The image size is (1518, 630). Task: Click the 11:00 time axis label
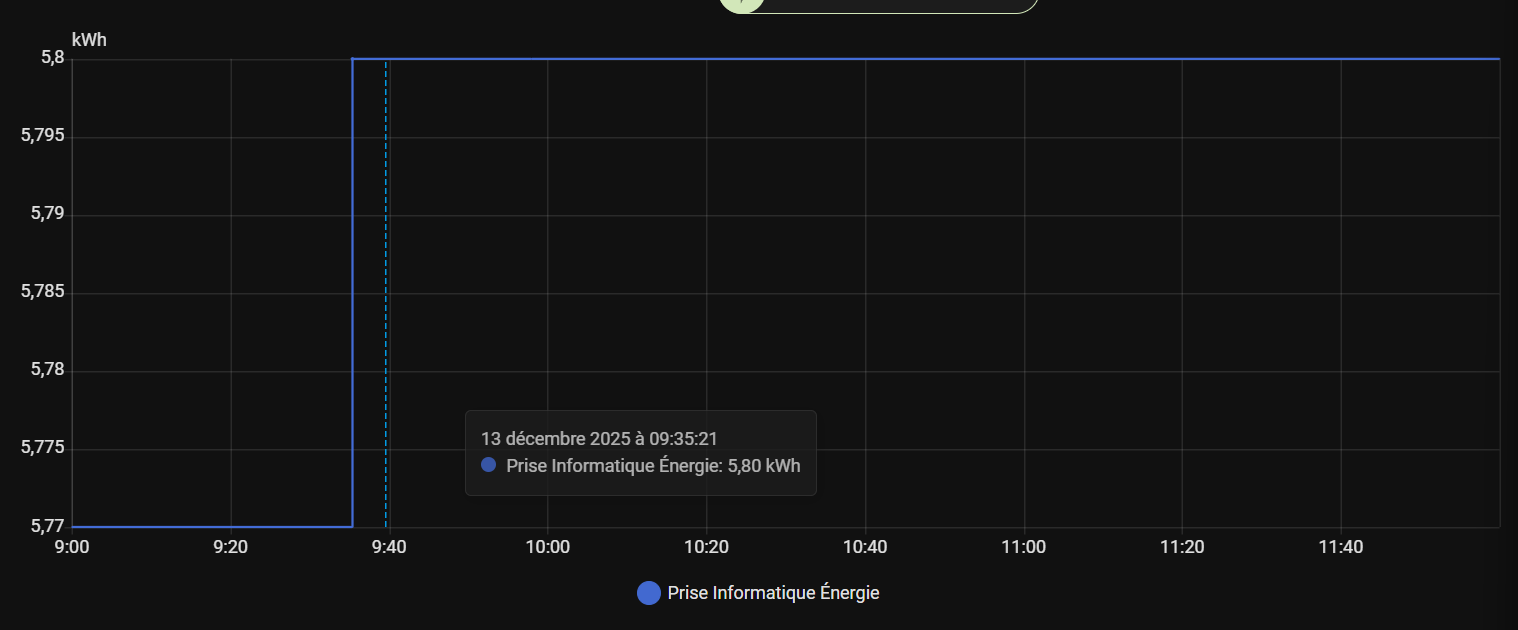[x=1024, y=547]
